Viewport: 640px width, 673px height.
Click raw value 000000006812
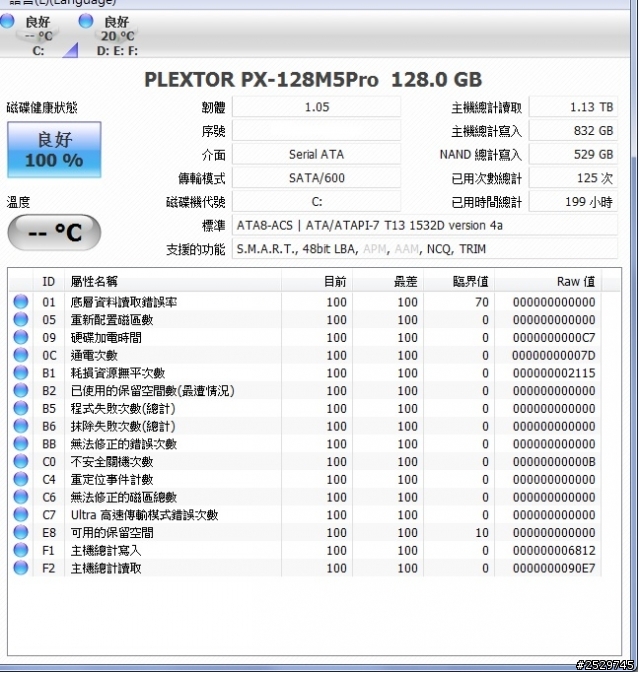click(554, 550)
